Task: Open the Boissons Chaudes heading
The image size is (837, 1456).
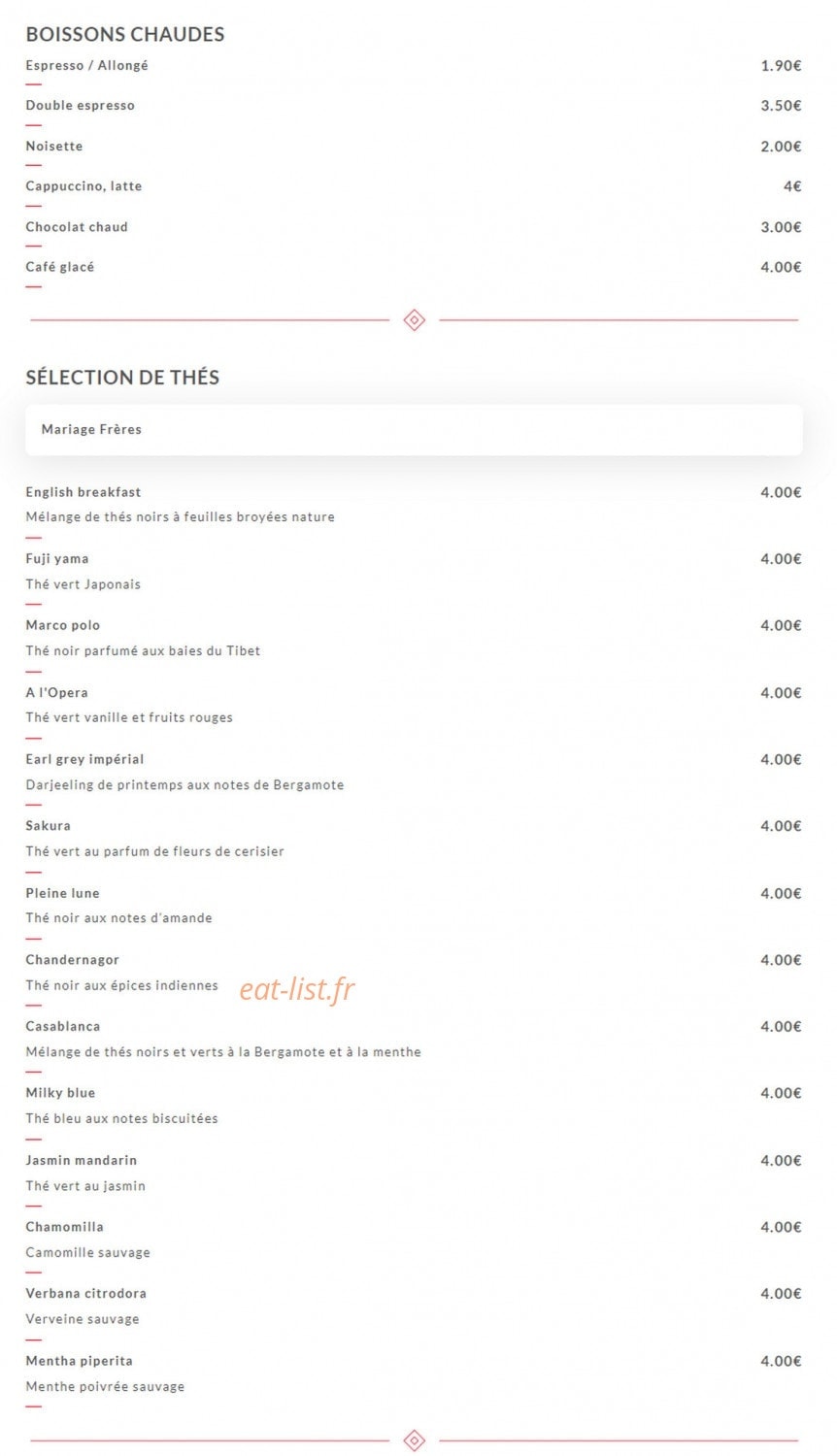Action: pyautogui.click(x=125, y=34)
